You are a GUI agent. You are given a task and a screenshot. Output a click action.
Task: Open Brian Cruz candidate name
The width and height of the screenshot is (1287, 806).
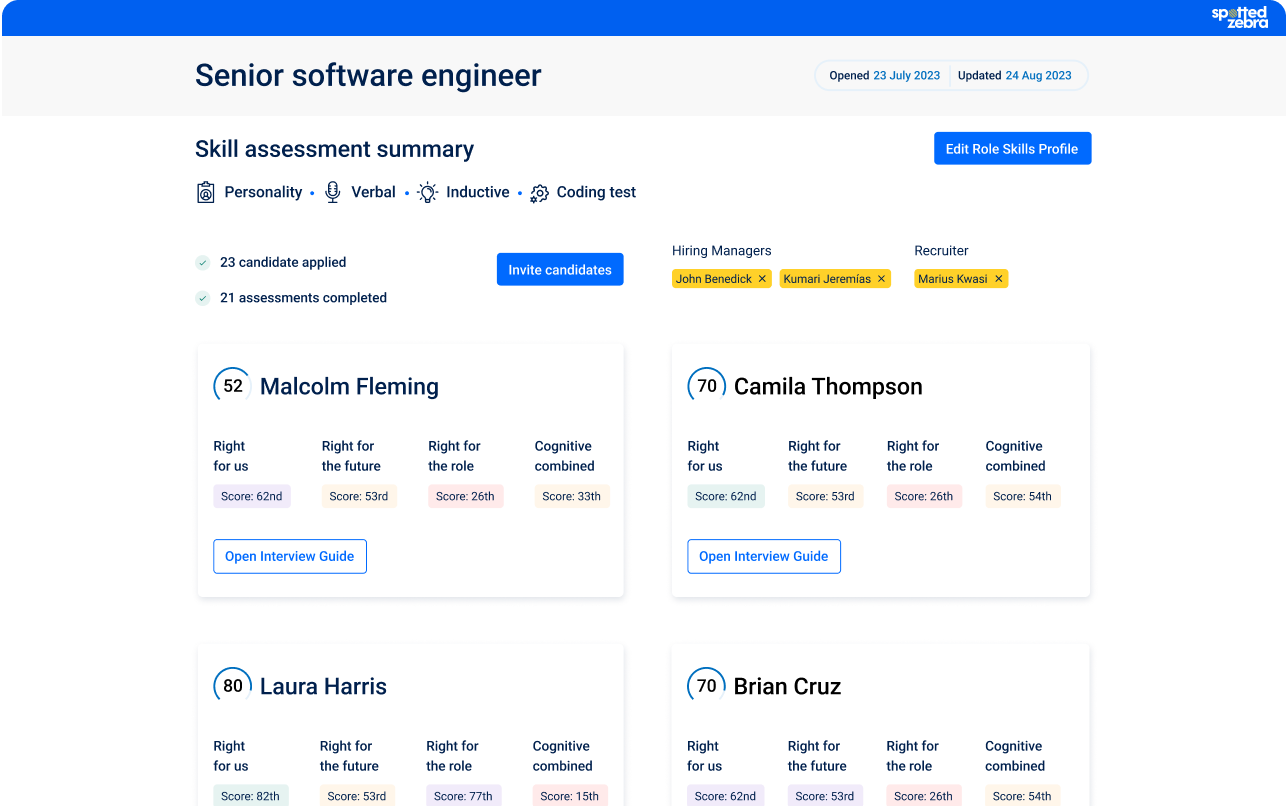pyautogui.click(x=787, y=687)
